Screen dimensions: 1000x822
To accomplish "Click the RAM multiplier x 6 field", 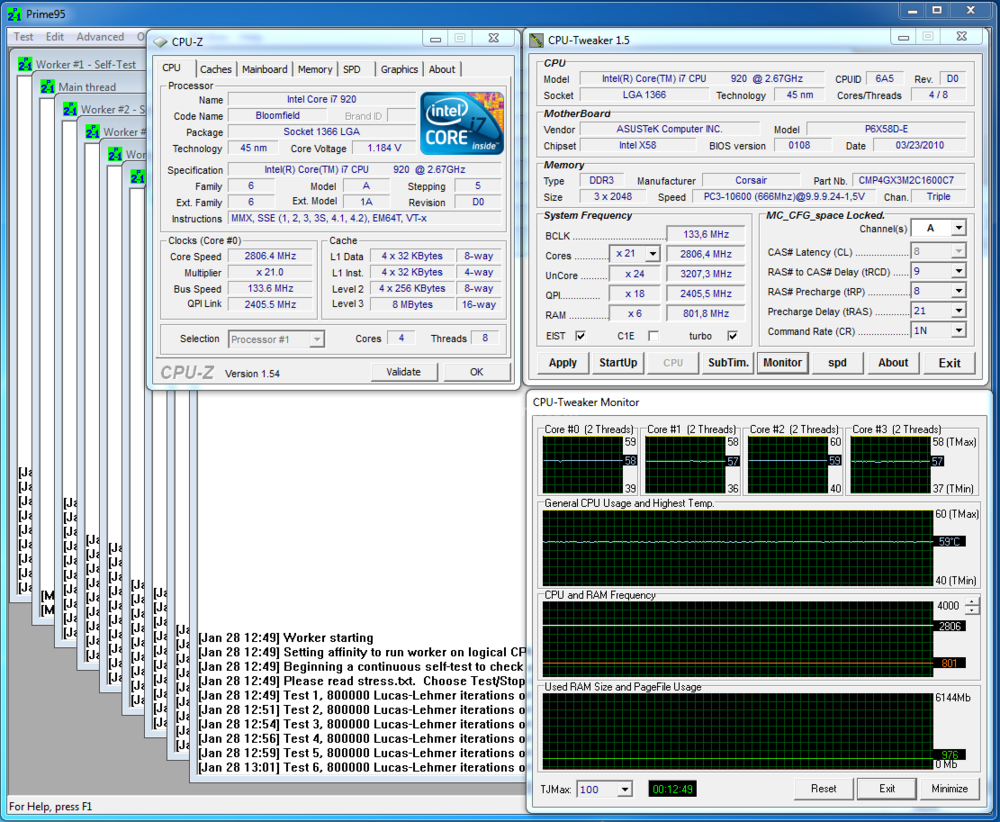I will (x=635, y=314).
